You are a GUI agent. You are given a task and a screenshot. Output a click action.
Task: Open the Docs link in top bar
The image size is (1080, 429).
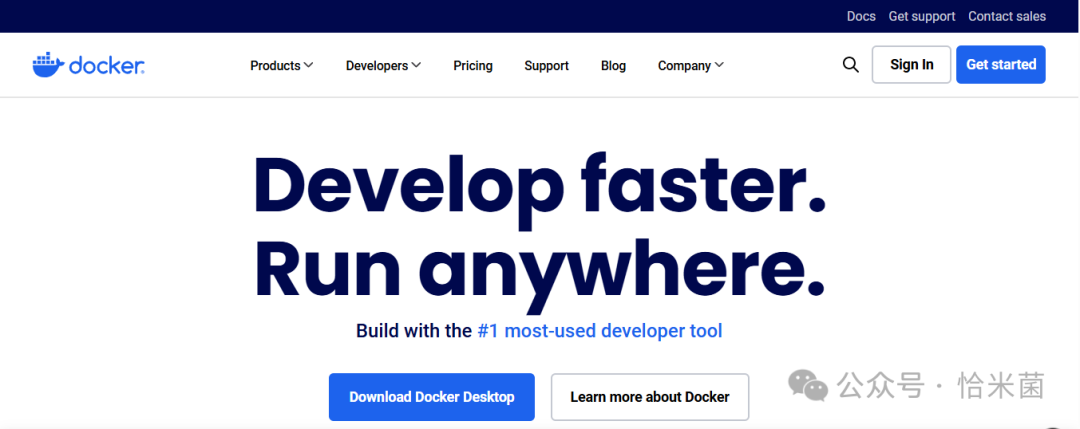point(861,16)
